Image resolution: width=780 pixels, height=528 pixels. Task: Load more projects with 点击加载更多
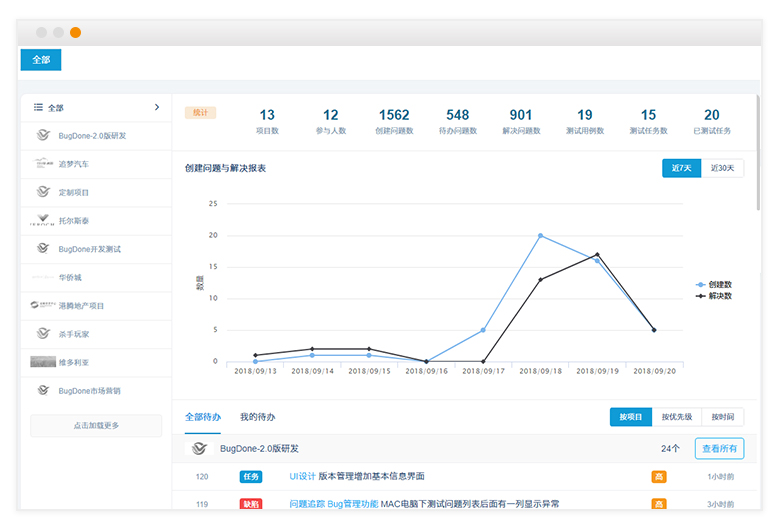tap(96, 426)
